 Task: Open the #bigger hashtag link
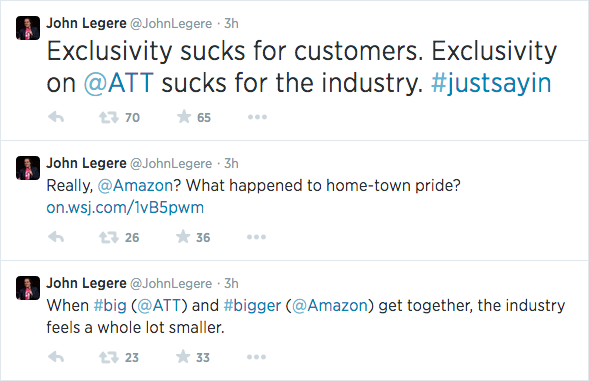click(x=252, y=305)
